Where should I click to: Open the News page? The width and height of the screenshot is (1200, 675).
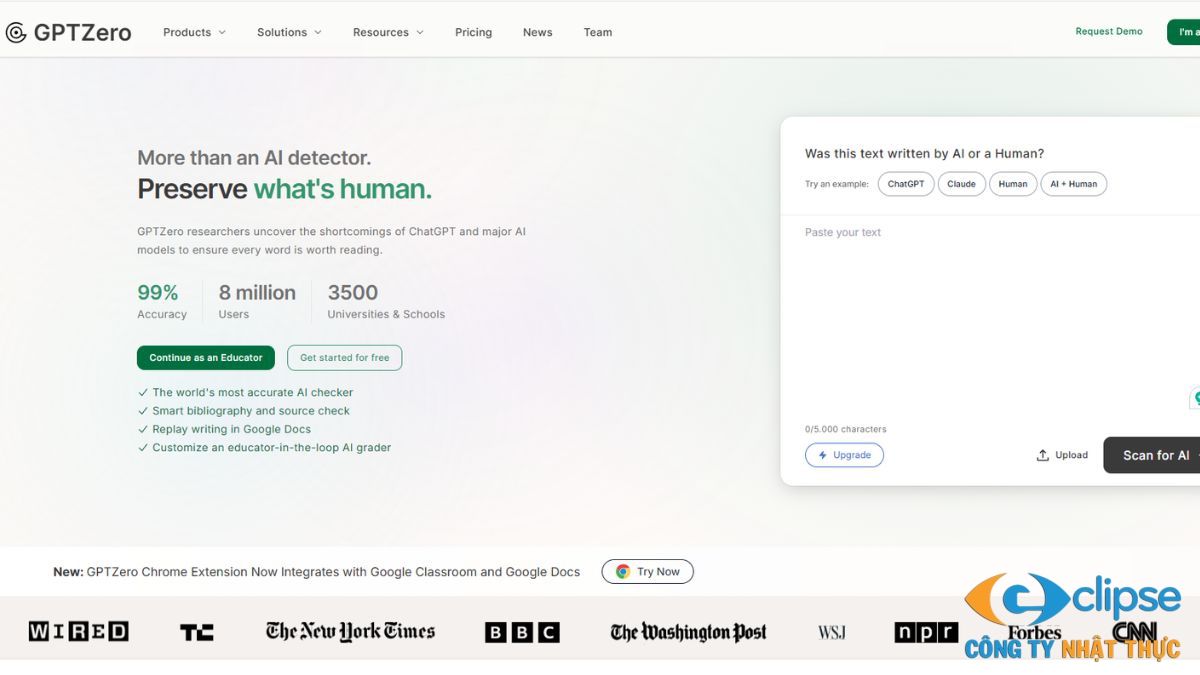(537, 32)
